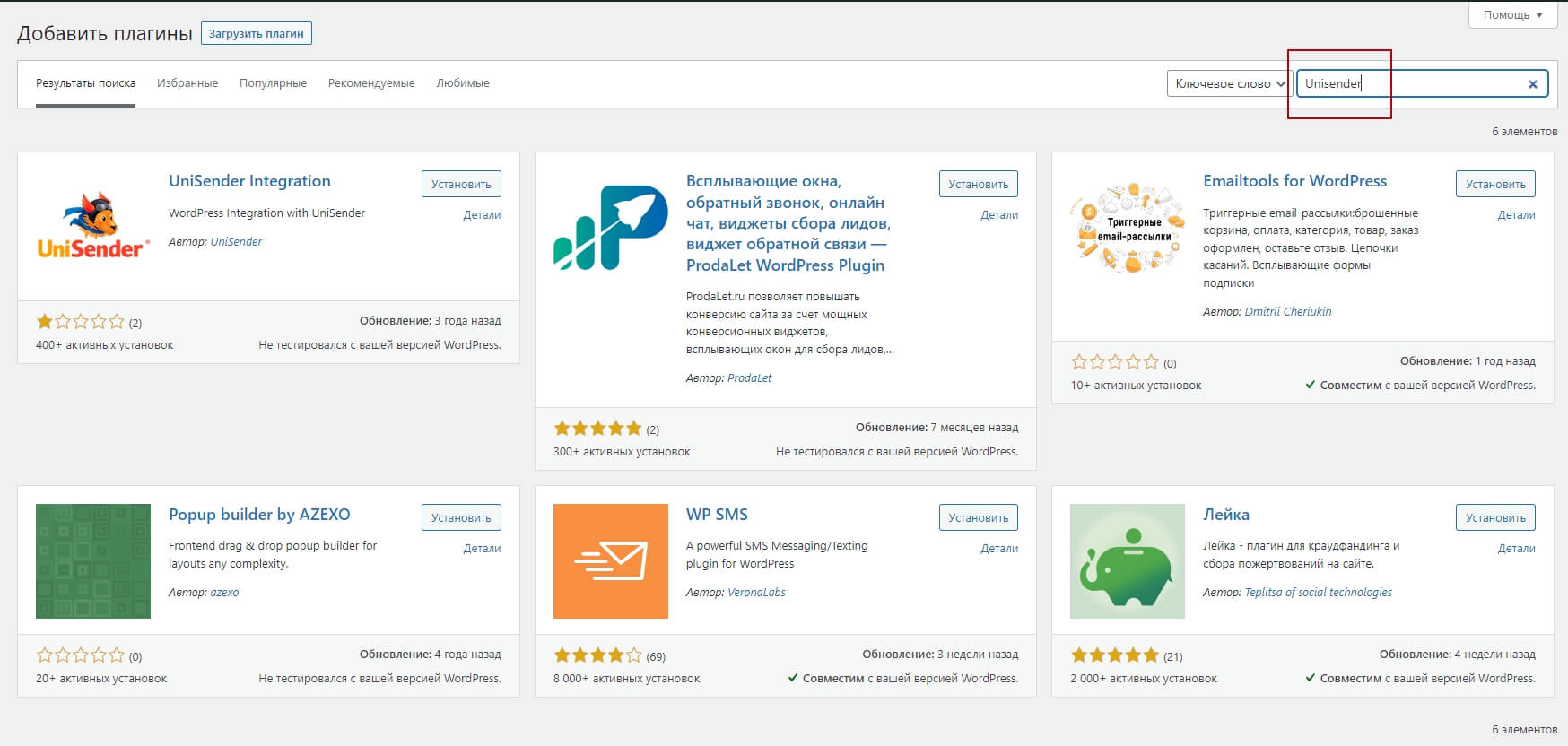Image resolution: width=1568 pixels, height=746 pixels.
Task: Open the Рекомендуемые tab
Action: [x=371, y=83]
